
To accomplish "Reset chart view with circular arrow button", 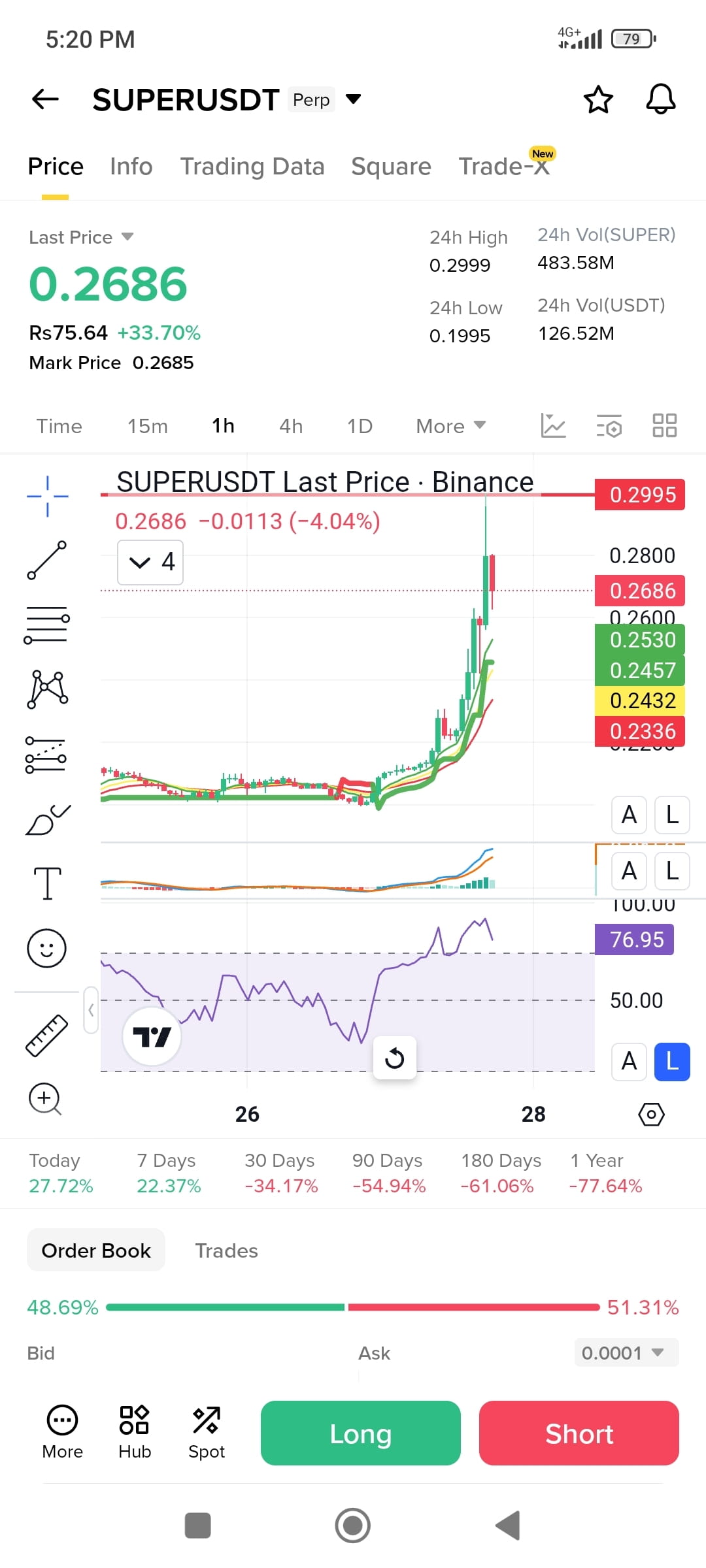I will pos(395,1058).
